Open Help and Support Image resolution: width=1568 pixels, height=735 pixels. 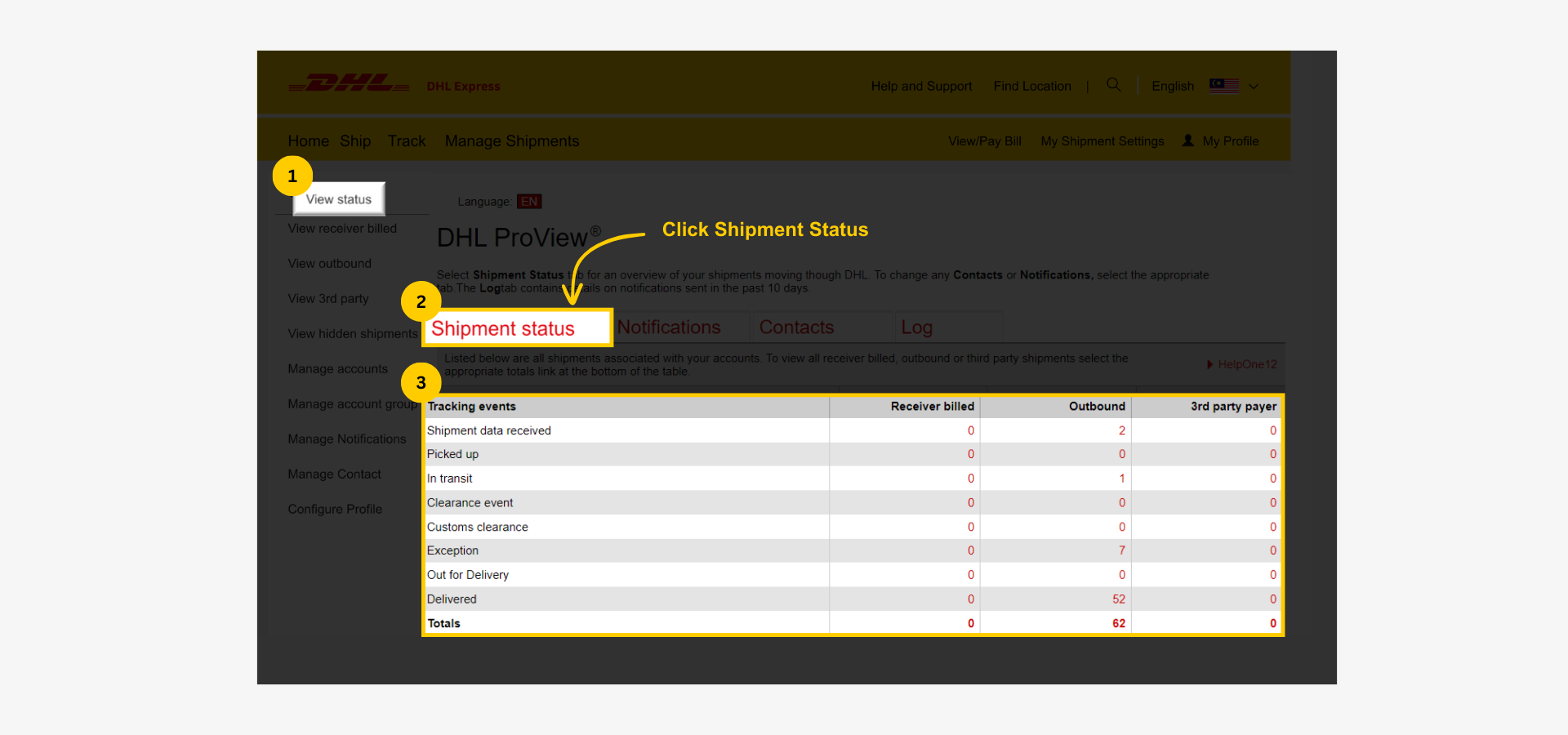pyautogui.click(x=921, y=86)
